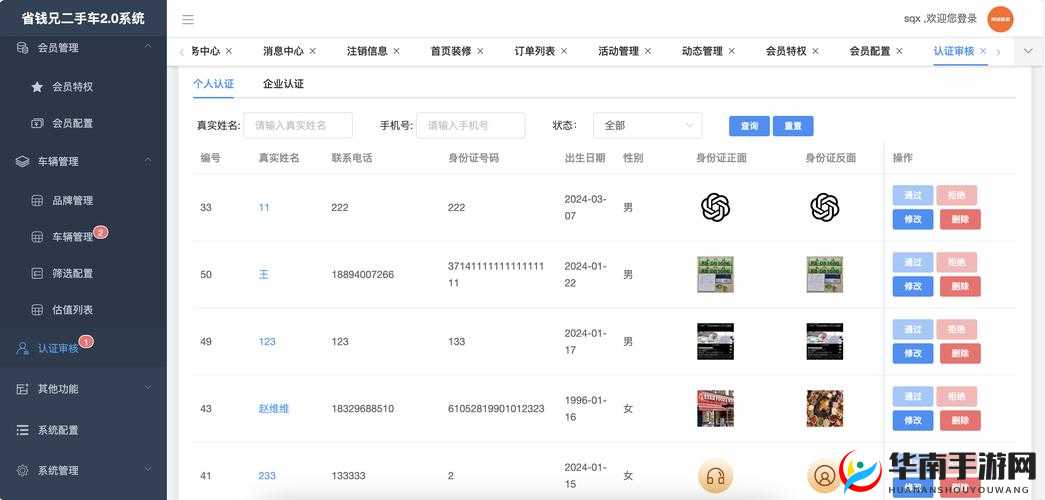Click the 品牌管理 grid icon

37,201
